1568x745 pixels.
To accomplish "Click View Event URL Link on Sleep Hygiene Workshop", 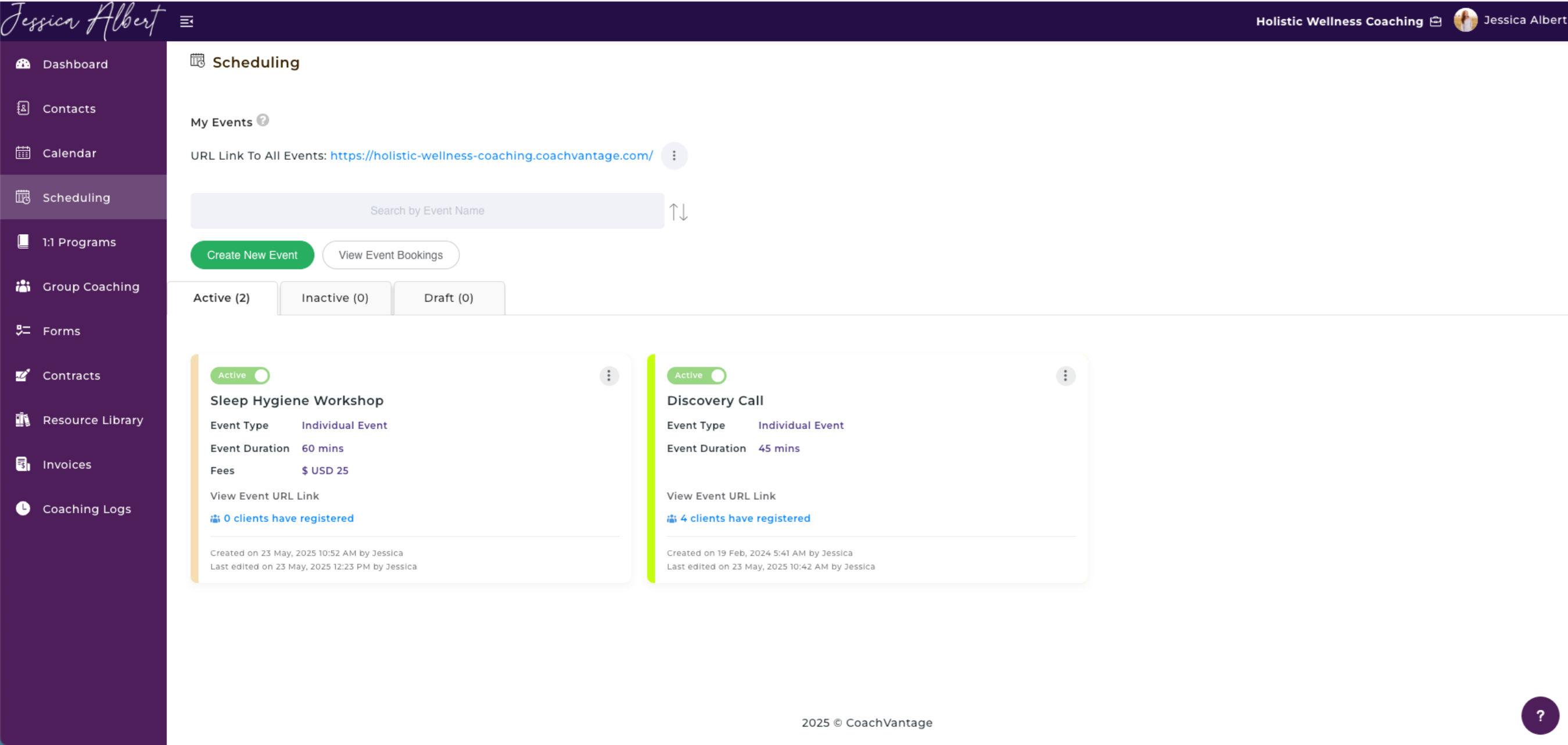I will pos(265,496).
